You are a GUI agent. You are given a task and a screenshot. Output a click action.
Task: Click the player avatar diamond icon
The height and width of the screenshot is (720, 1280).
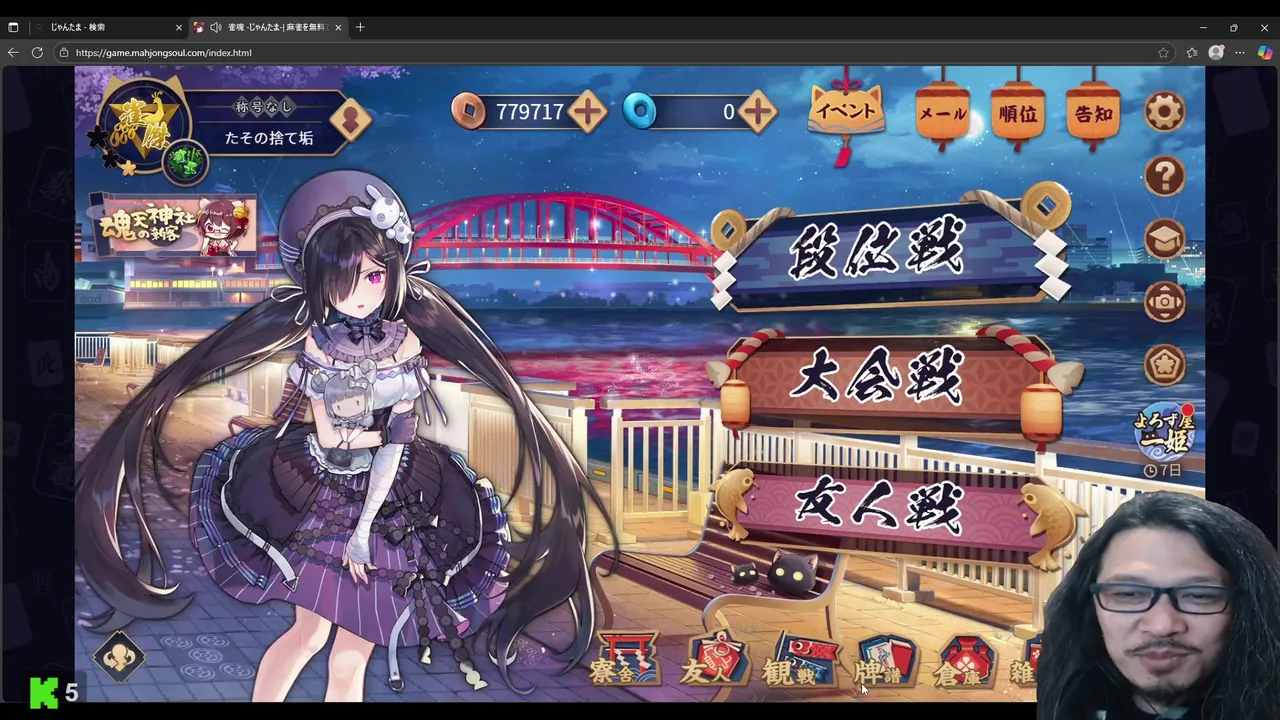(350, 120)
